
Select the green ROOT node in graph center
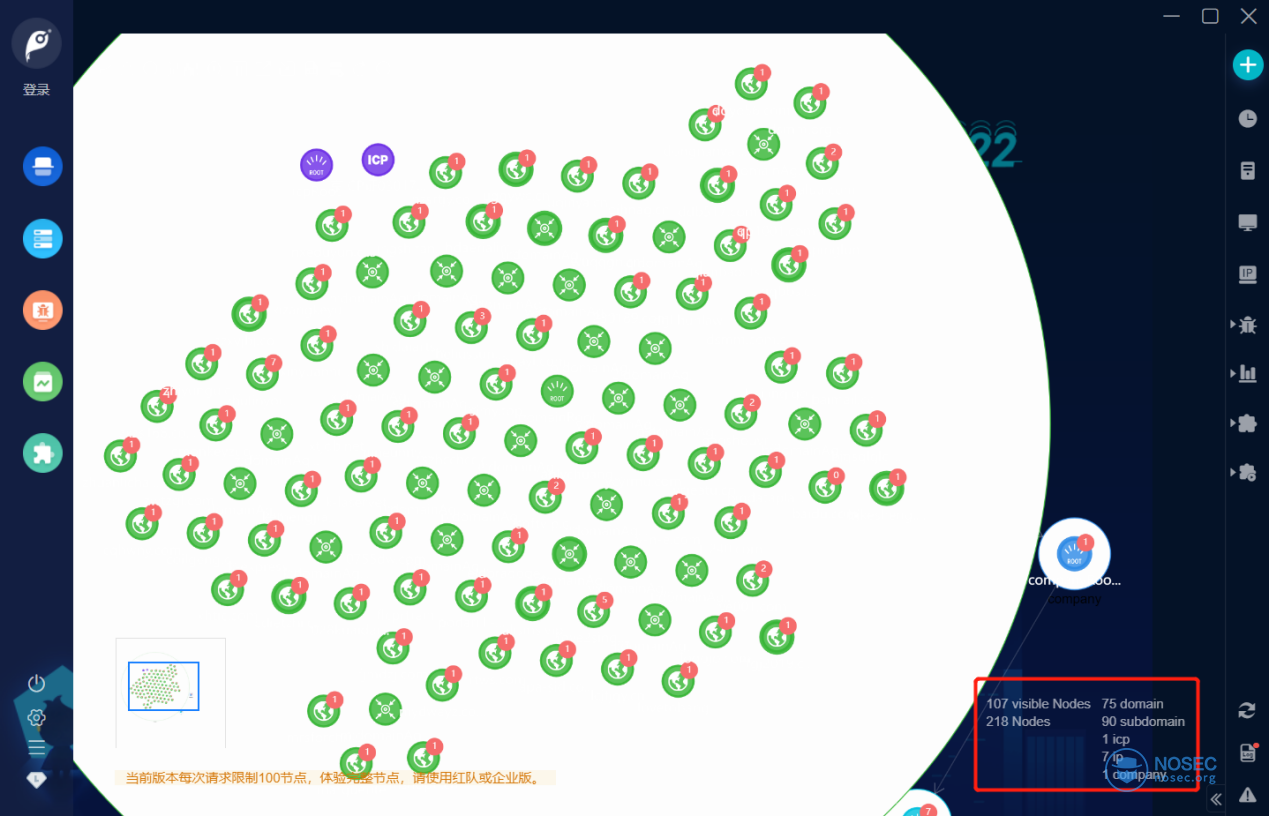click(557, 392)
